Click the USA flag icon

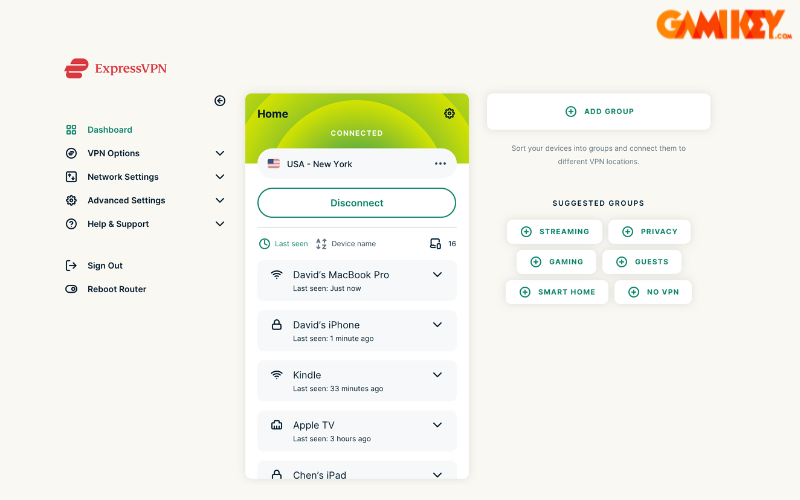tap(274, 164)
